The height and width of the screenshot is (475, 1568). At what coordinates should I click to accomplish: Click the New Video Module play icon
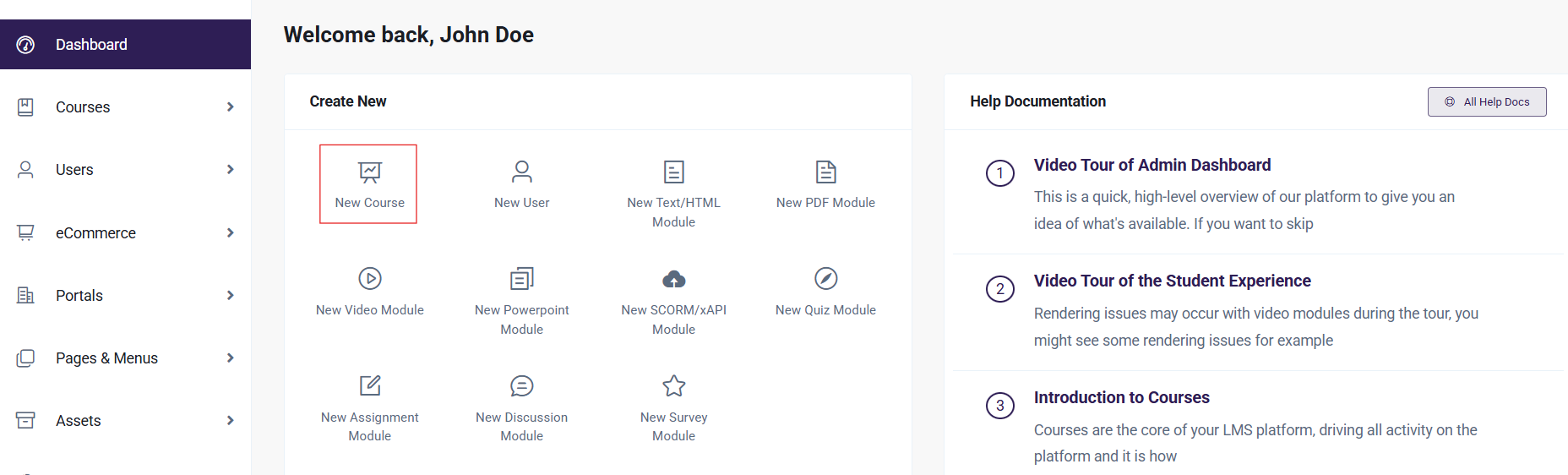point(370,278)
